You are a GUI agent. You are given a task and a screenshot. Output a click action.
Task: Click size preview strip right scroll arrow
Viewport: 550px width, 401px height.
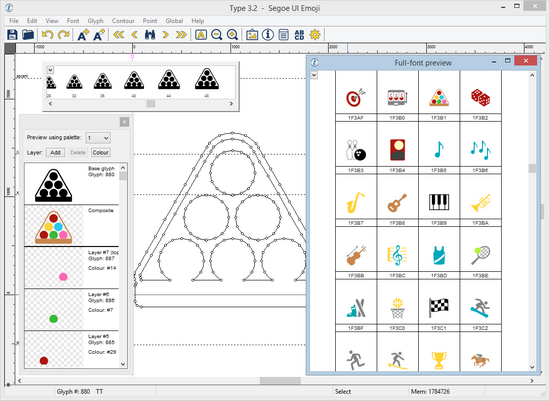point(231,103)
